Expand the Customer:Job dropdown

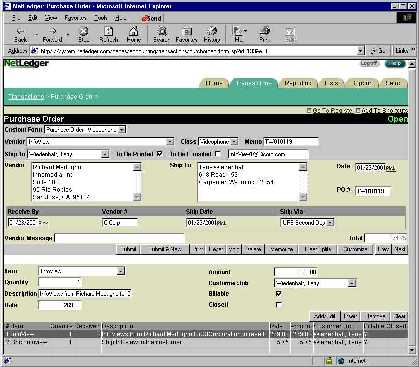point(352,283)
